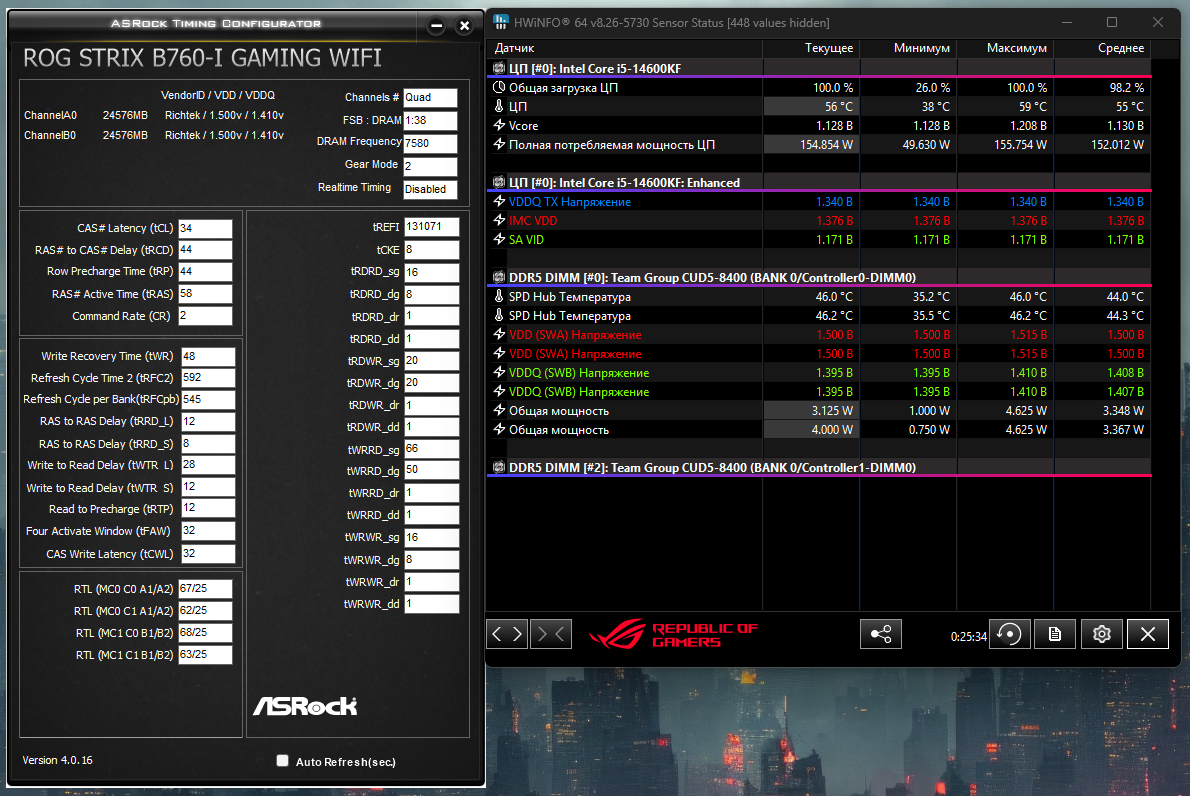
Task: Select the Минимум column header
Action: [x=908, y=48]
